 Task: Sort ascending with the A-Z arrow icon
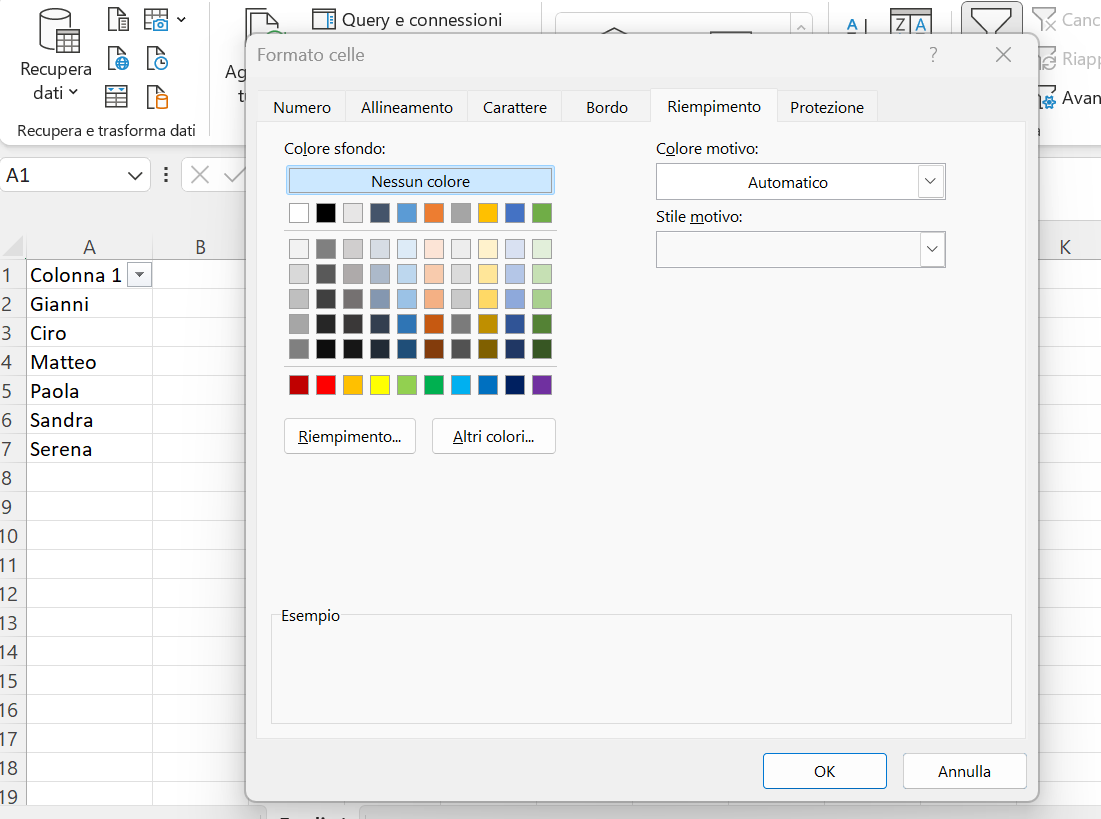tap(857, 25)
